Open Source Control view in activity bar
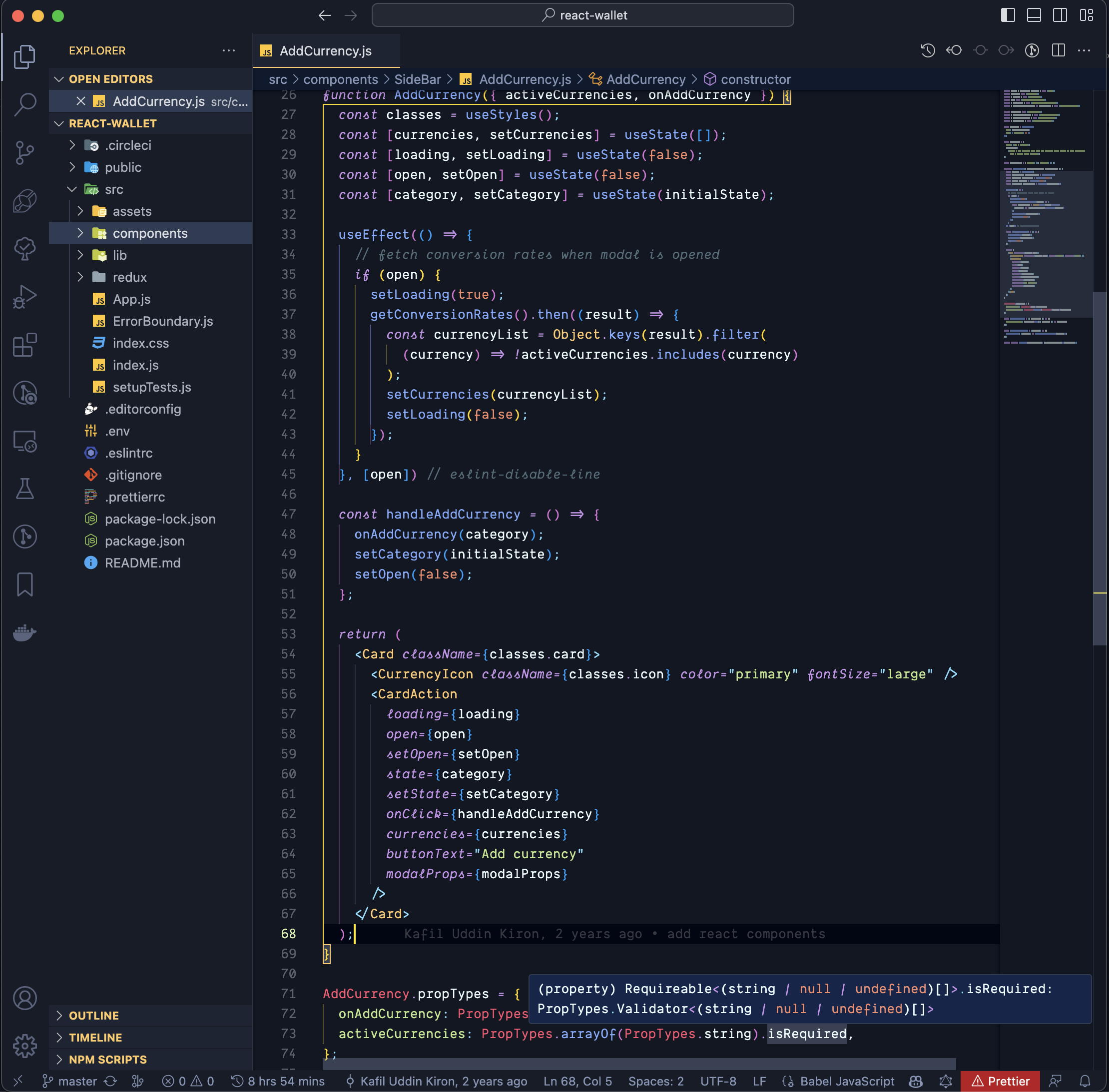 coord(24,152)
